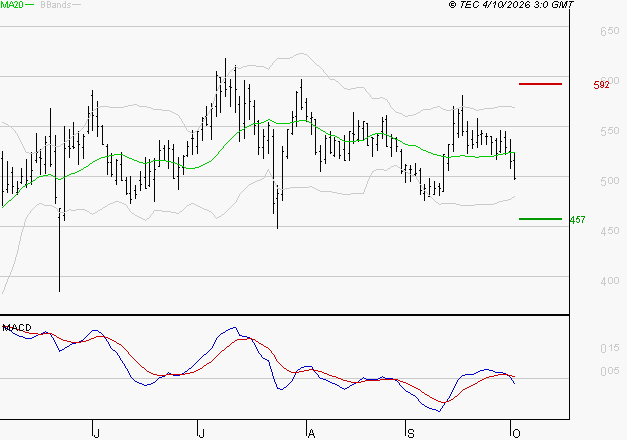
Task: Click the A month marker
Action: [312, 434]
